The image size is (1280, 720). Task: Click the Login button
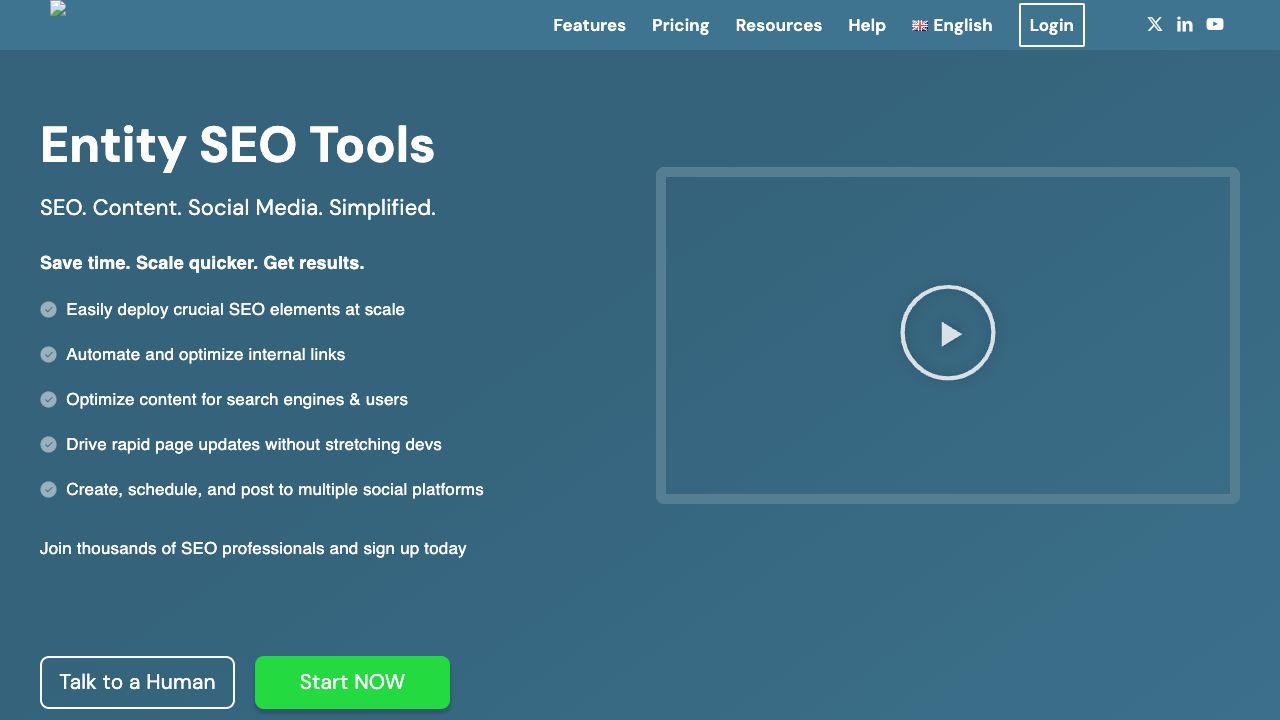(1051, 25)
